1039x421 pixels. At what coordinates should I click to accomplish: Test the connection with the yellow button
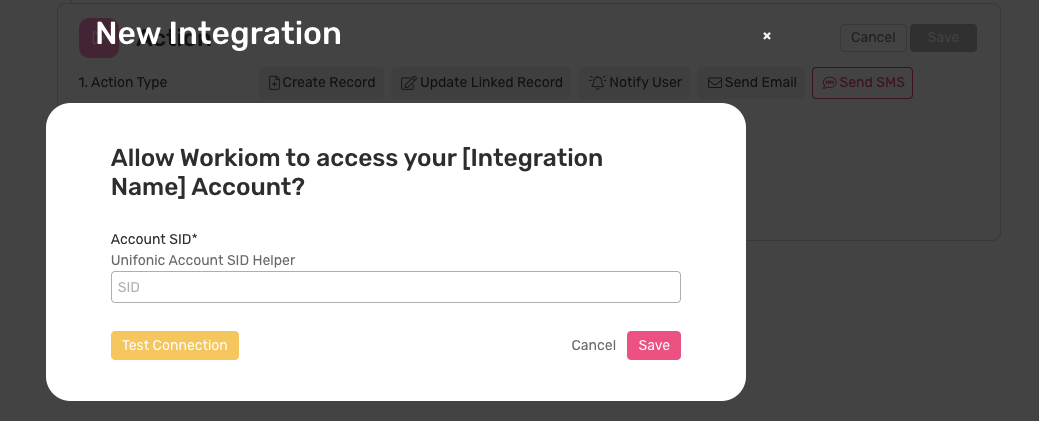pos(175,345)
